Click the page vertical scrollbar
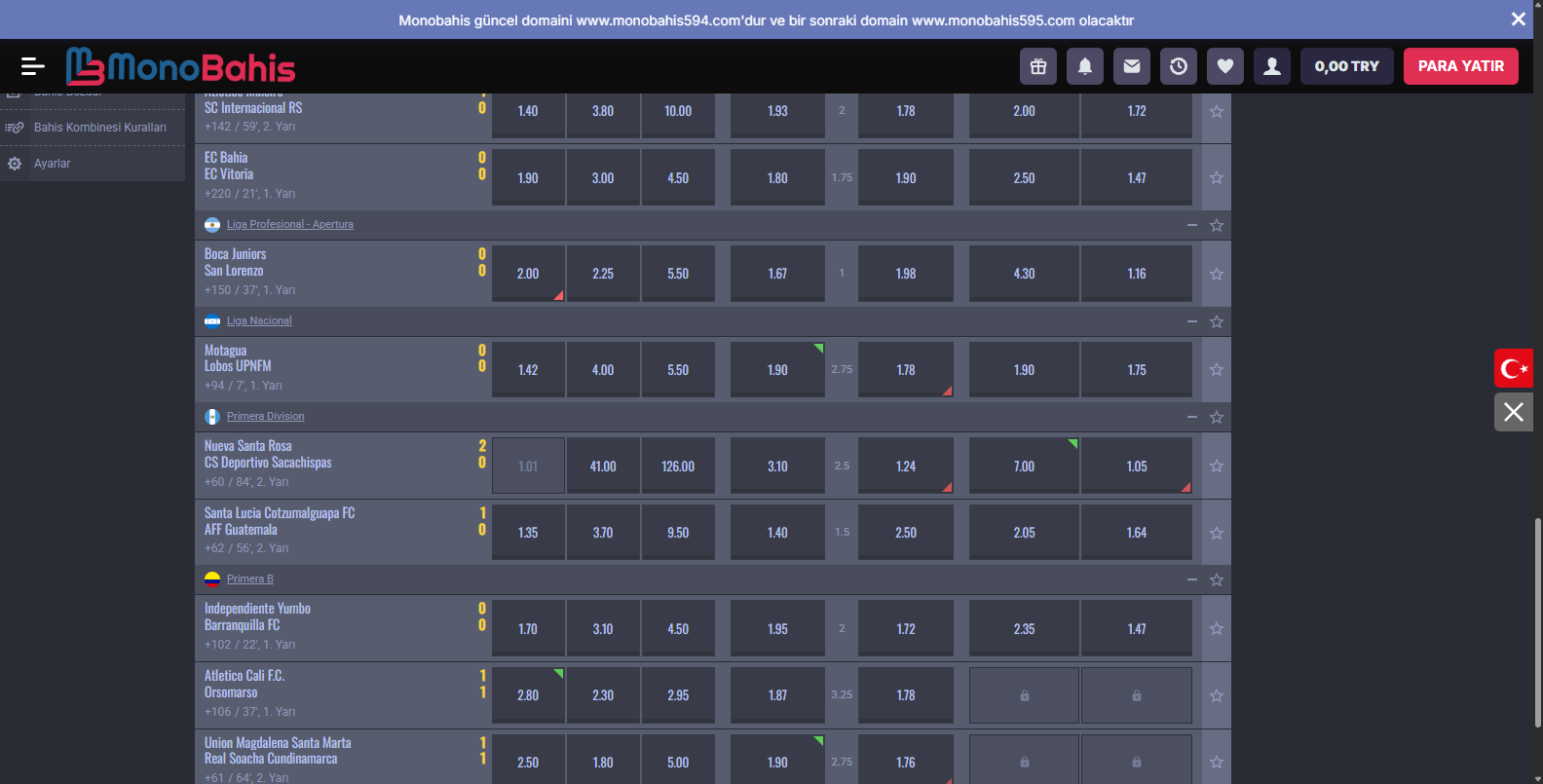 click(x=1537, y=623)
